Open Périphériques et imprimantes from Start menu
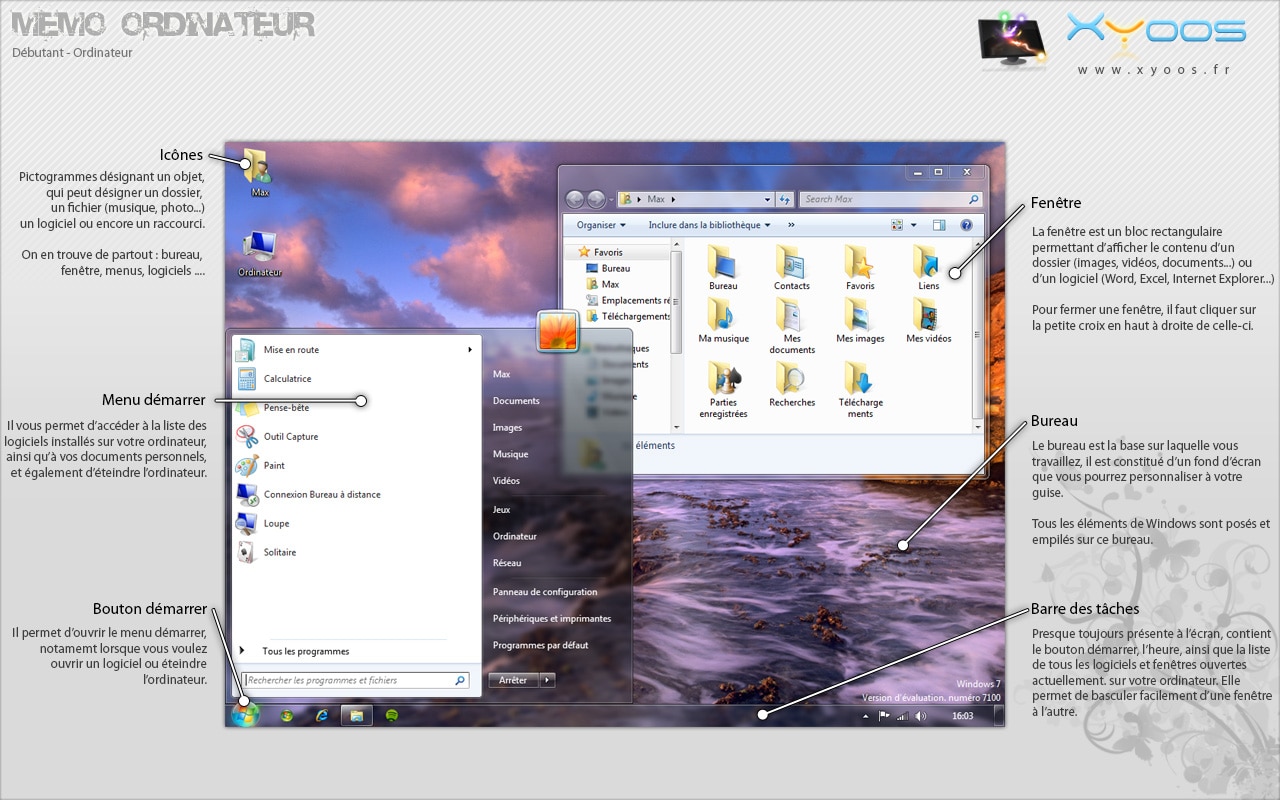Image resolution: width=1280 pixels, height=800 pixels. tap(552, 619)
